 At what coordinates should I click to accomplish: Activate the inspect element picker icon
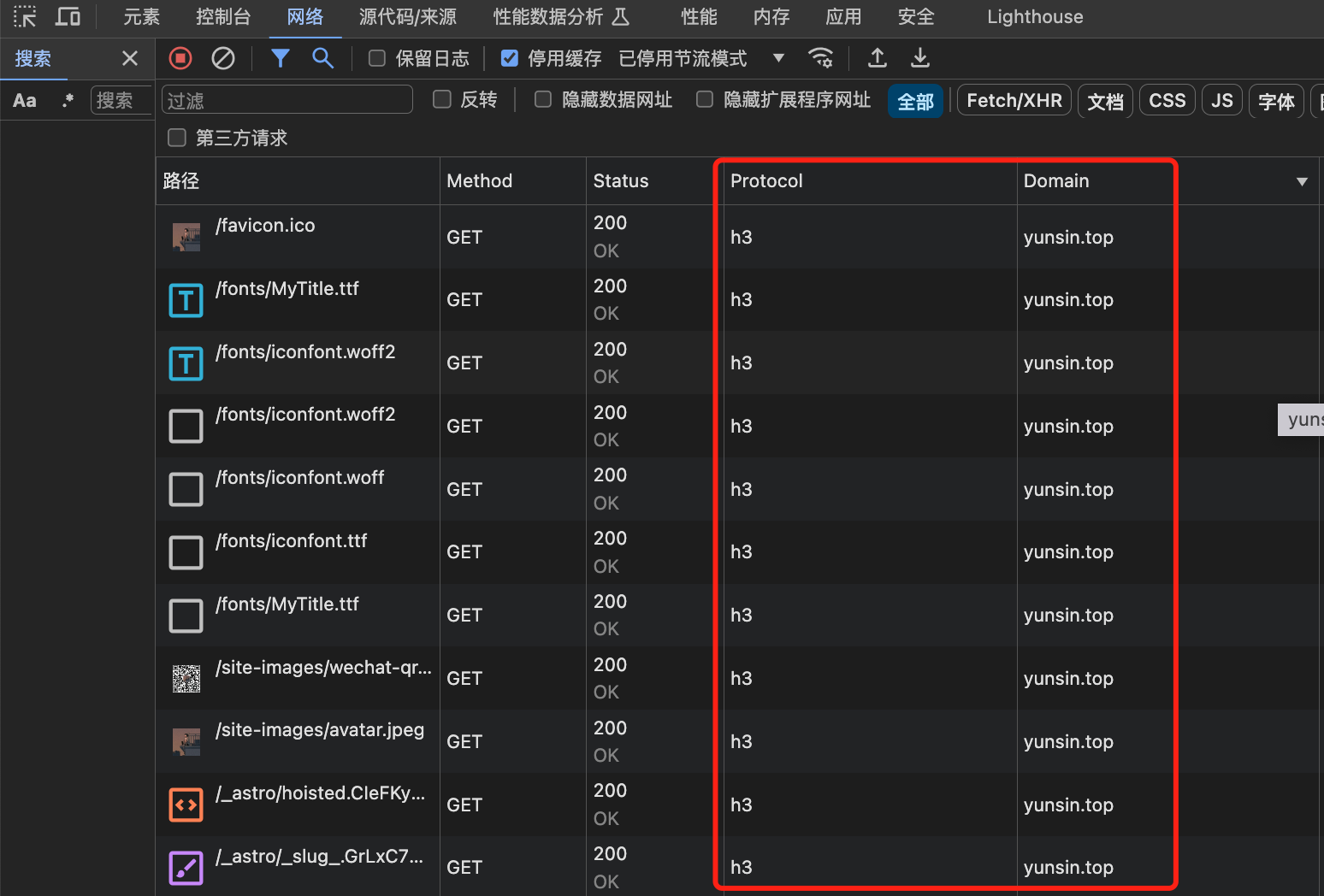(25, 16)
